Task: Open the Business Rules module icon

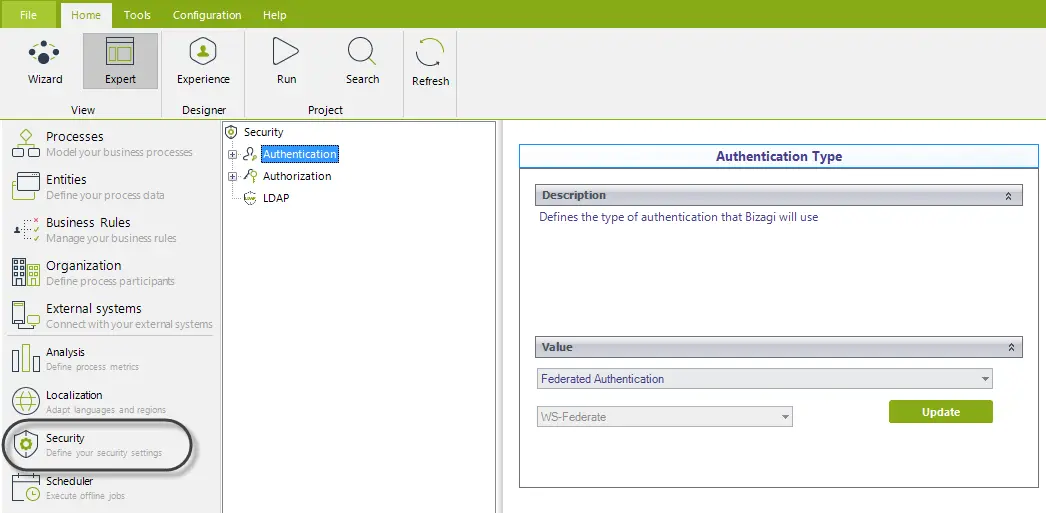Action: tap(26, 229)
